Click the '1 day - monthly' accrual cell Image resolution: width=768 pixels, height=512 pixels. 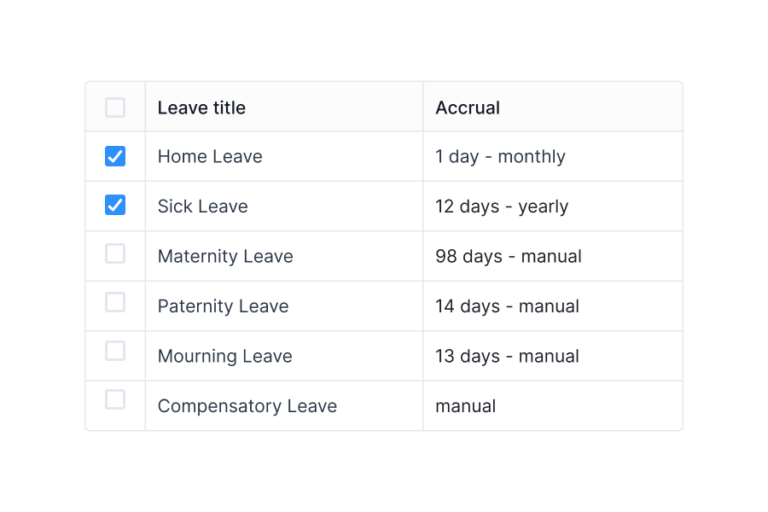coord(500,157)
